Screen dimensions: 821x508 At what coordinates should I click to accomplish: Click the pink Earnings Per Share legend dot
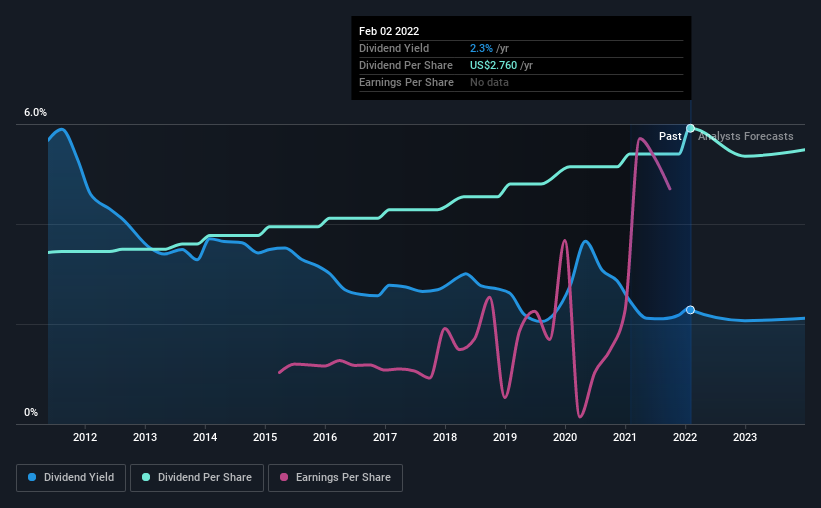click(x=284, y=477)
